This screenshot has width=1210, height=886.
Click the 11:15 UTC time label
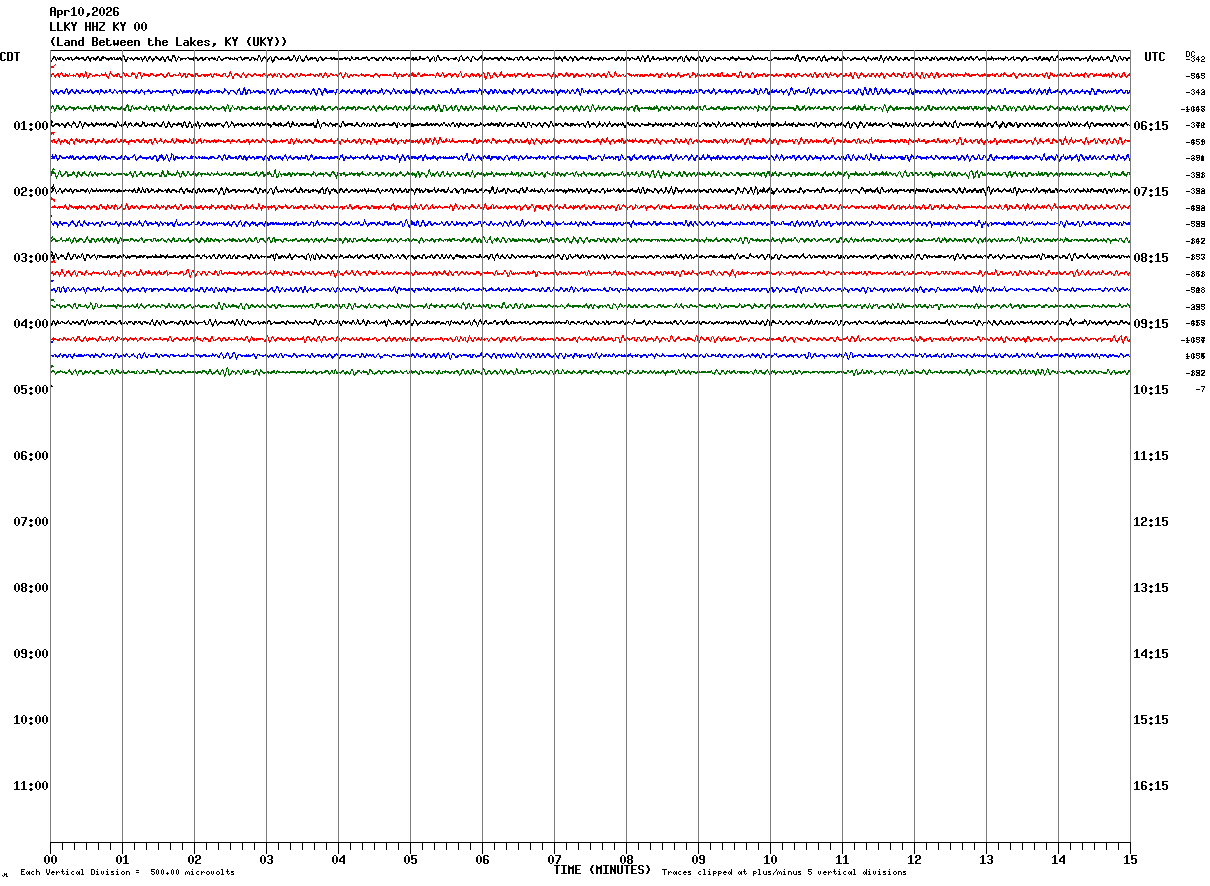[1151, 456]
